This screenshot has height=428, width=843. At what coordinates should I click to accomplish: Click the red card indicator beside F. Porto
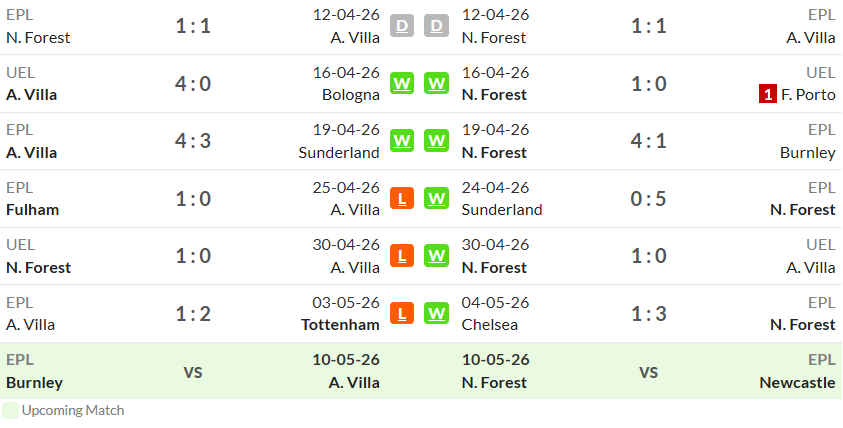click(x=768, y=95)
